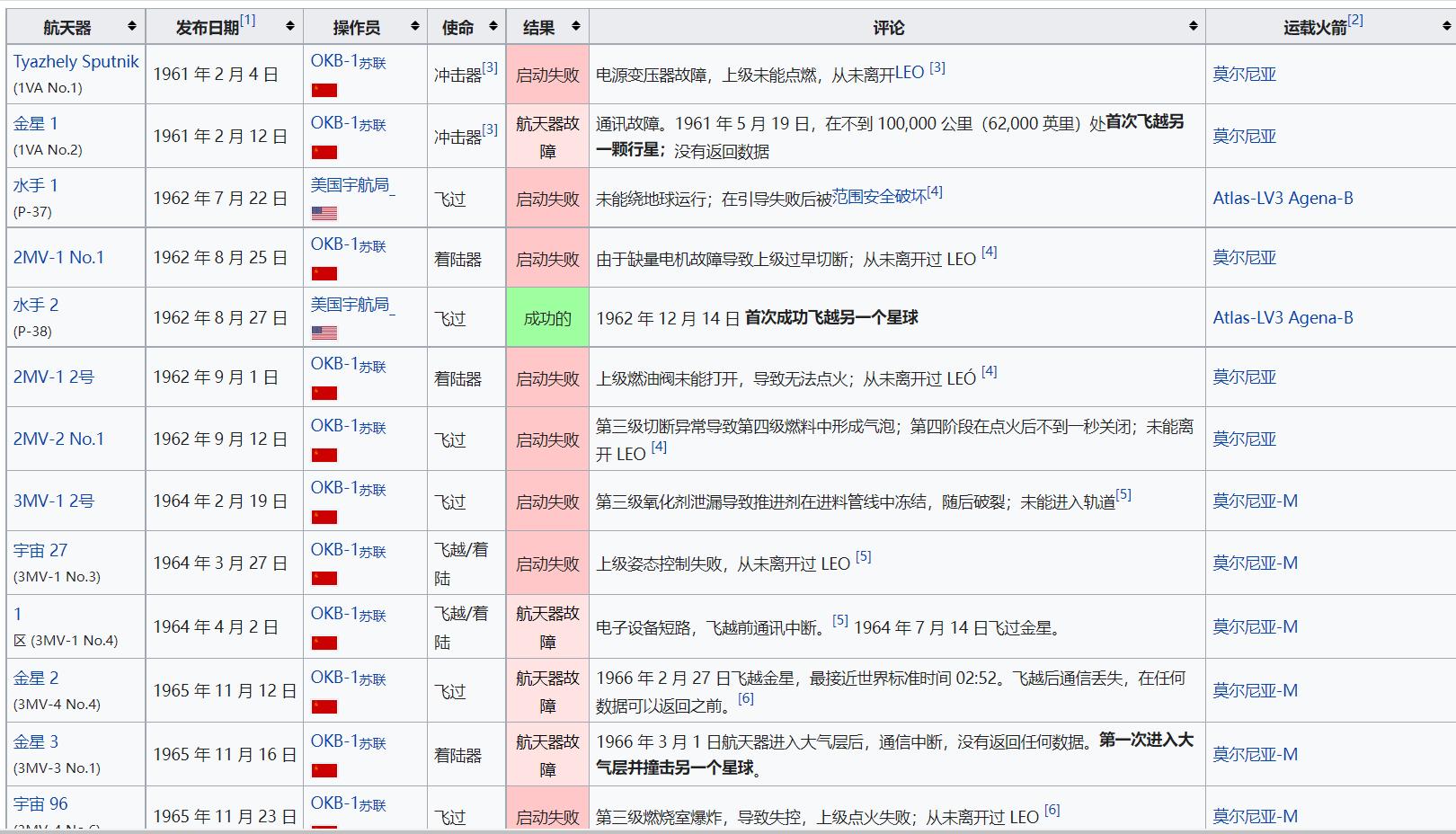The height and width of the screenshot is (834, 1456).
Task: Open reference [2] beside 运载火箭 header
Action: (1355, 20)
